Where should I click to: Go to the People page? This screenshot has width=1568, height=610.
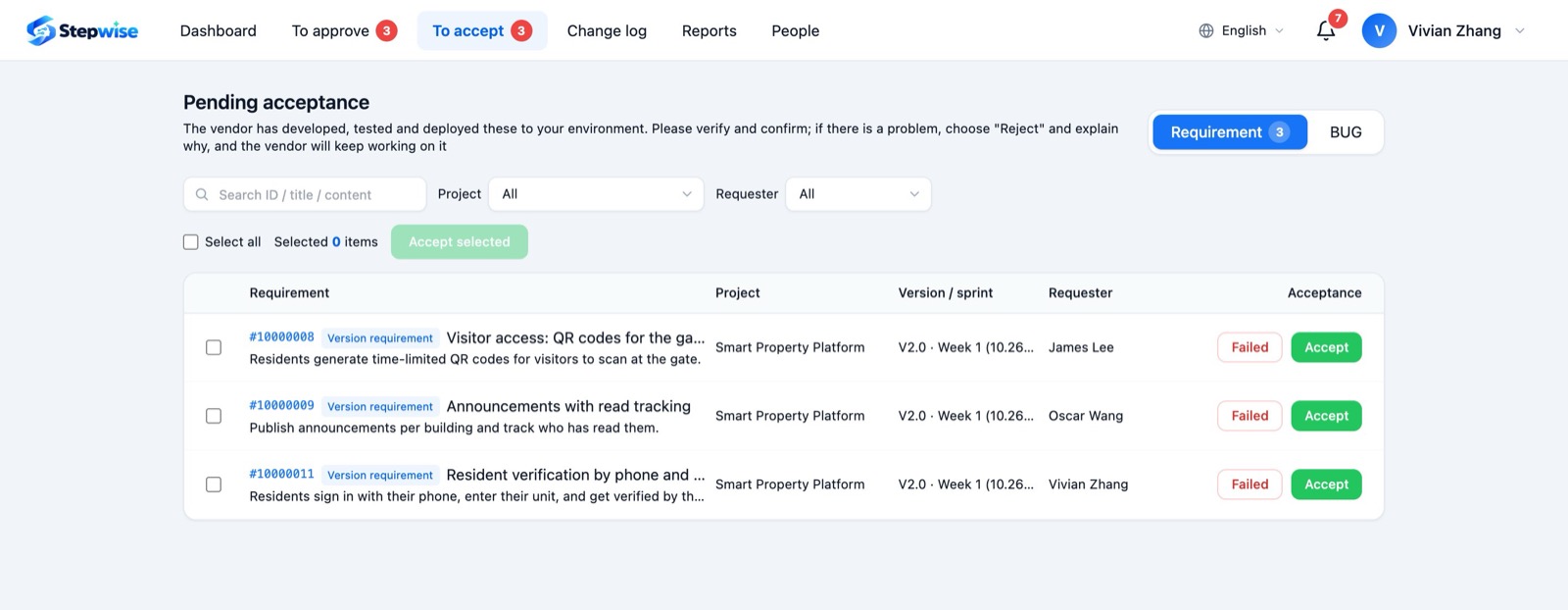tap(796, 30)
